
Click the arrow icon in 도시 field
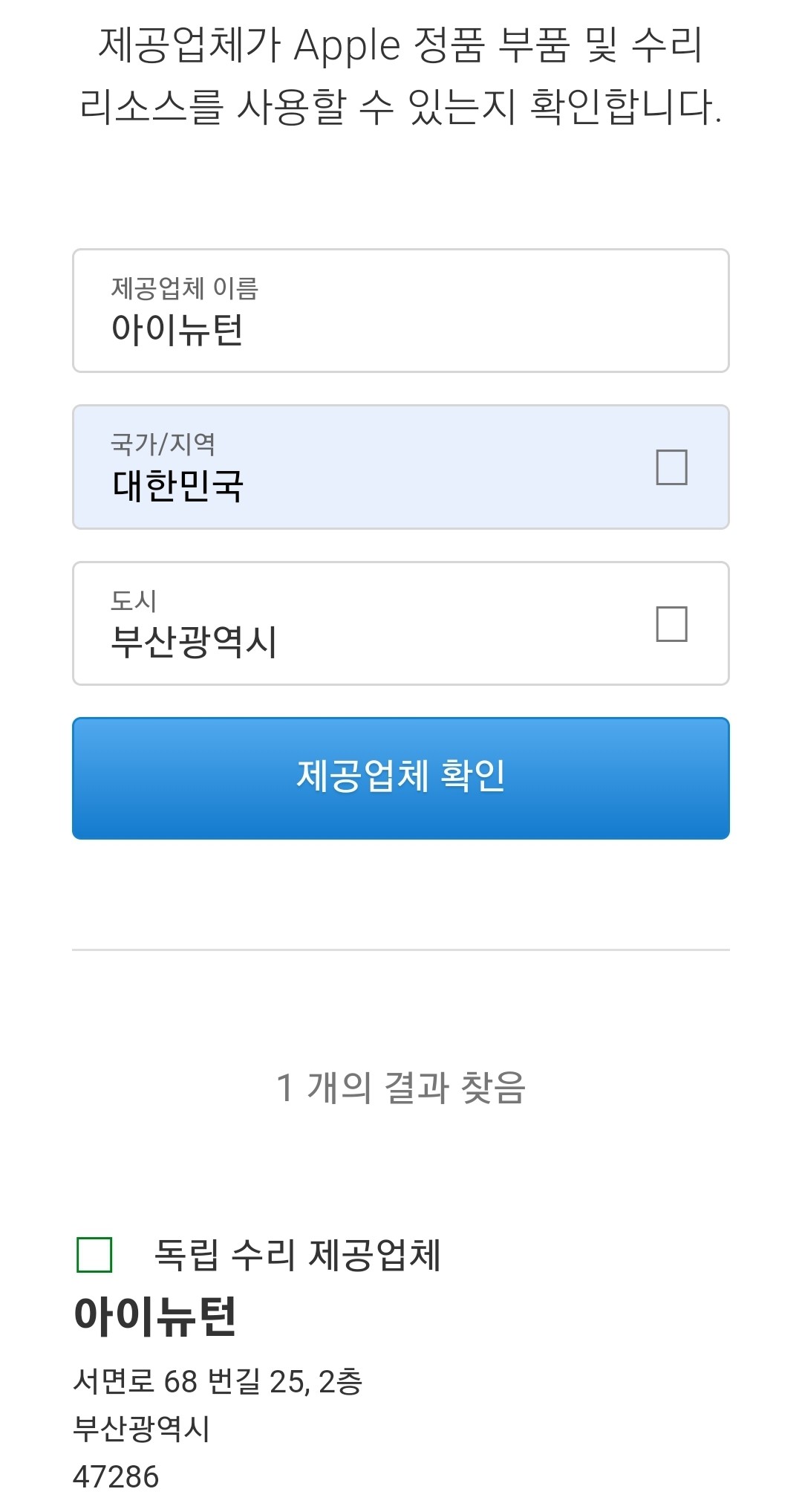(671, 623)
